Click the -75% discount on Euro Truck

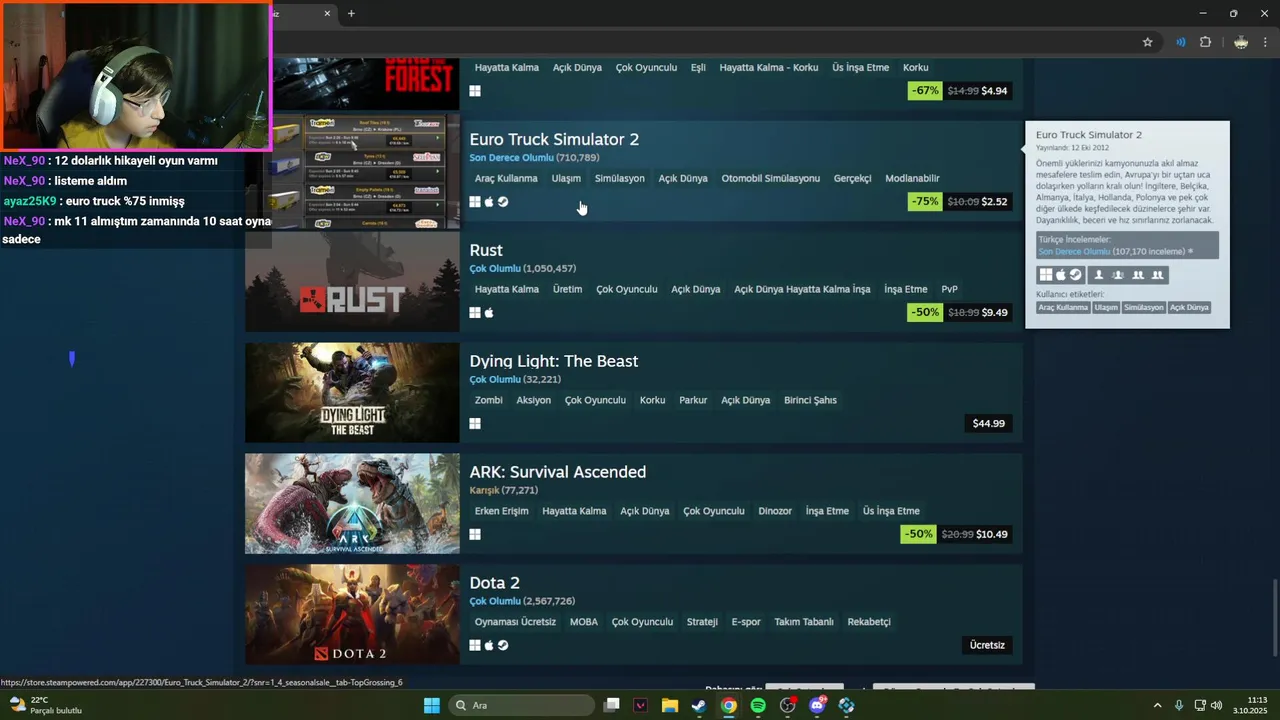coord(925,201)
